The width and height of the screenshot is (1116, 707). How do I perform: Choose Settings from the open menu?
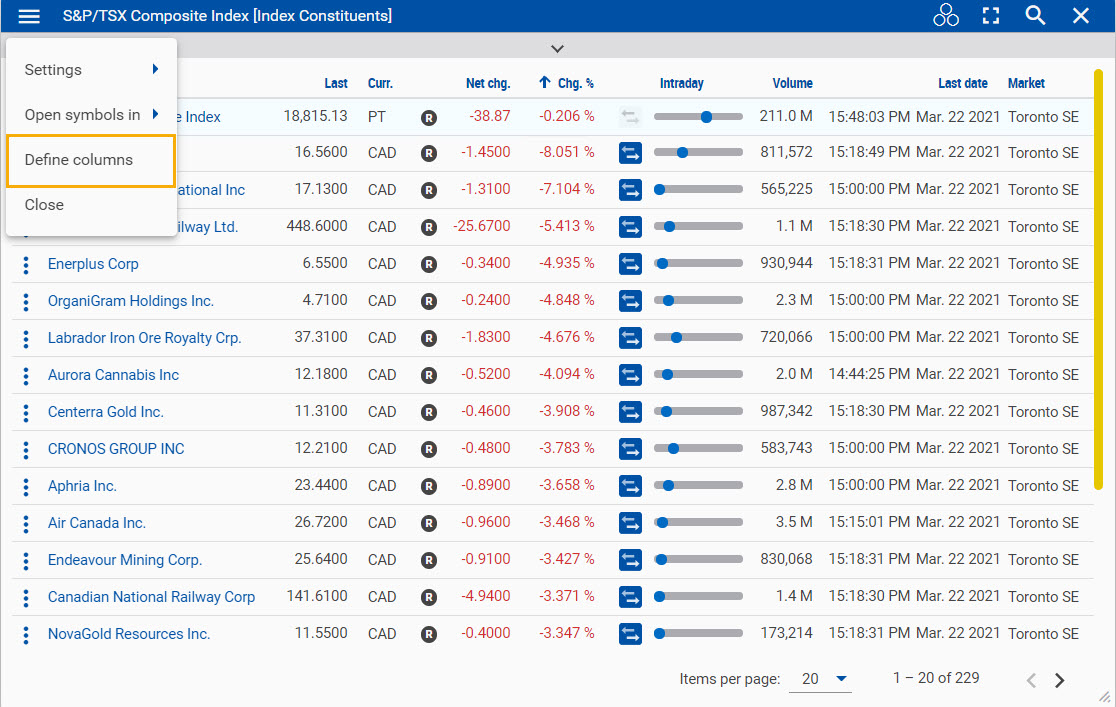pyautogui.click(x=51, y=70)
